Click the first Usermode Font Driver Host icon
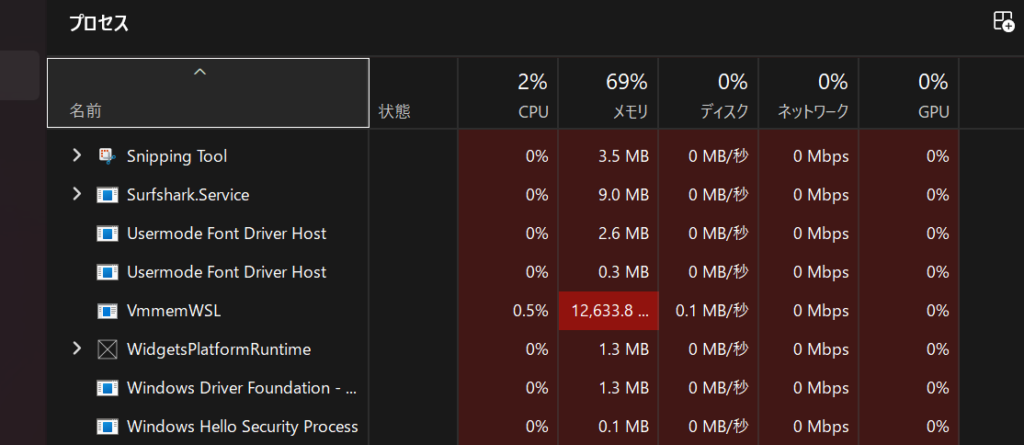1024x445 pixels. [107, 234]
